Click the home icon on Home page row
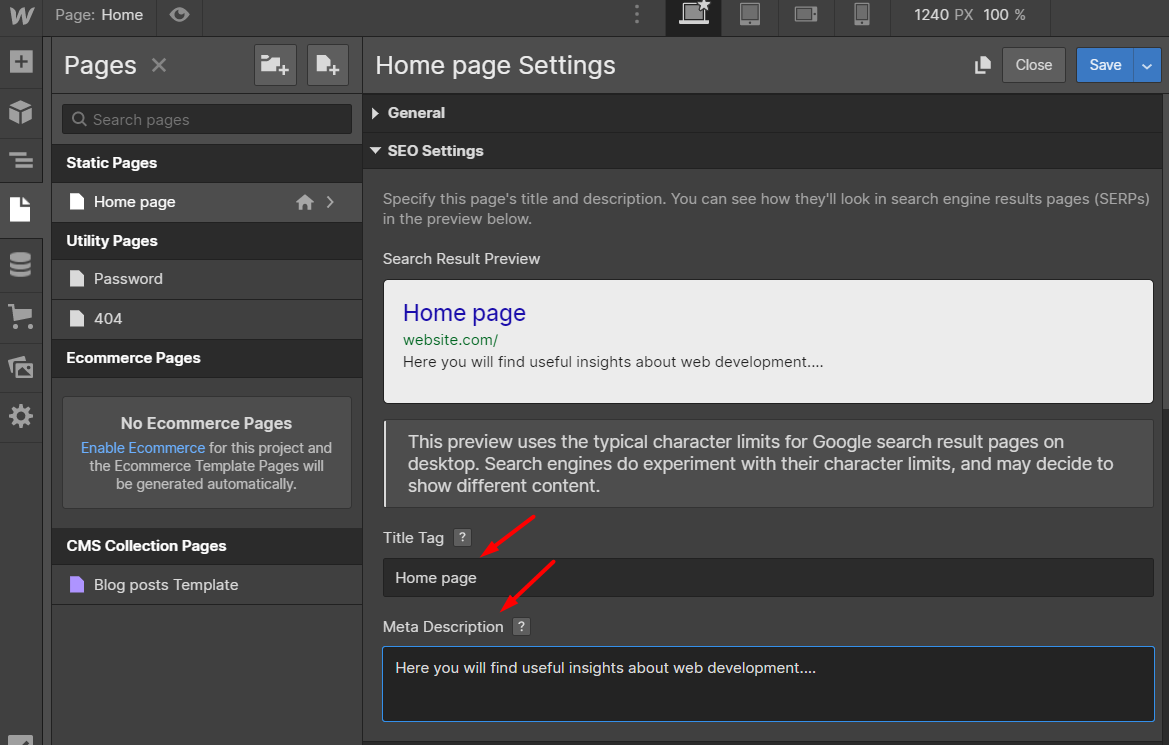The image size is (1169, 745). 304,202
